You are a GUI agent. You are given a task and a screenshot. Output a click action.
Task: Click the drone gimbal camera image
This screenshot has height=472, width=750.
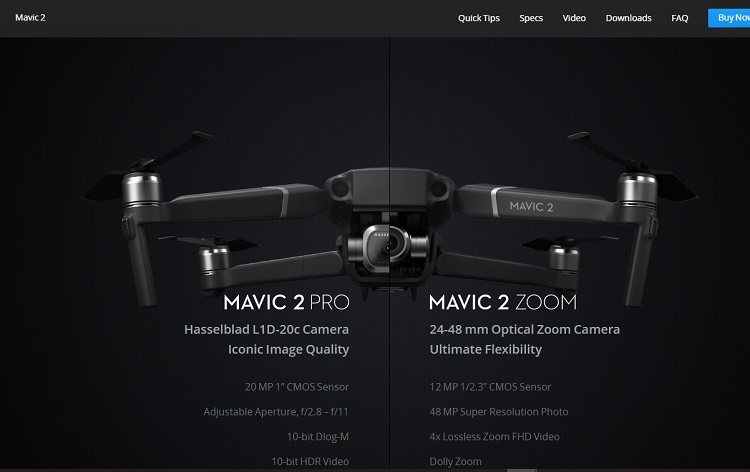click(389, 246)
